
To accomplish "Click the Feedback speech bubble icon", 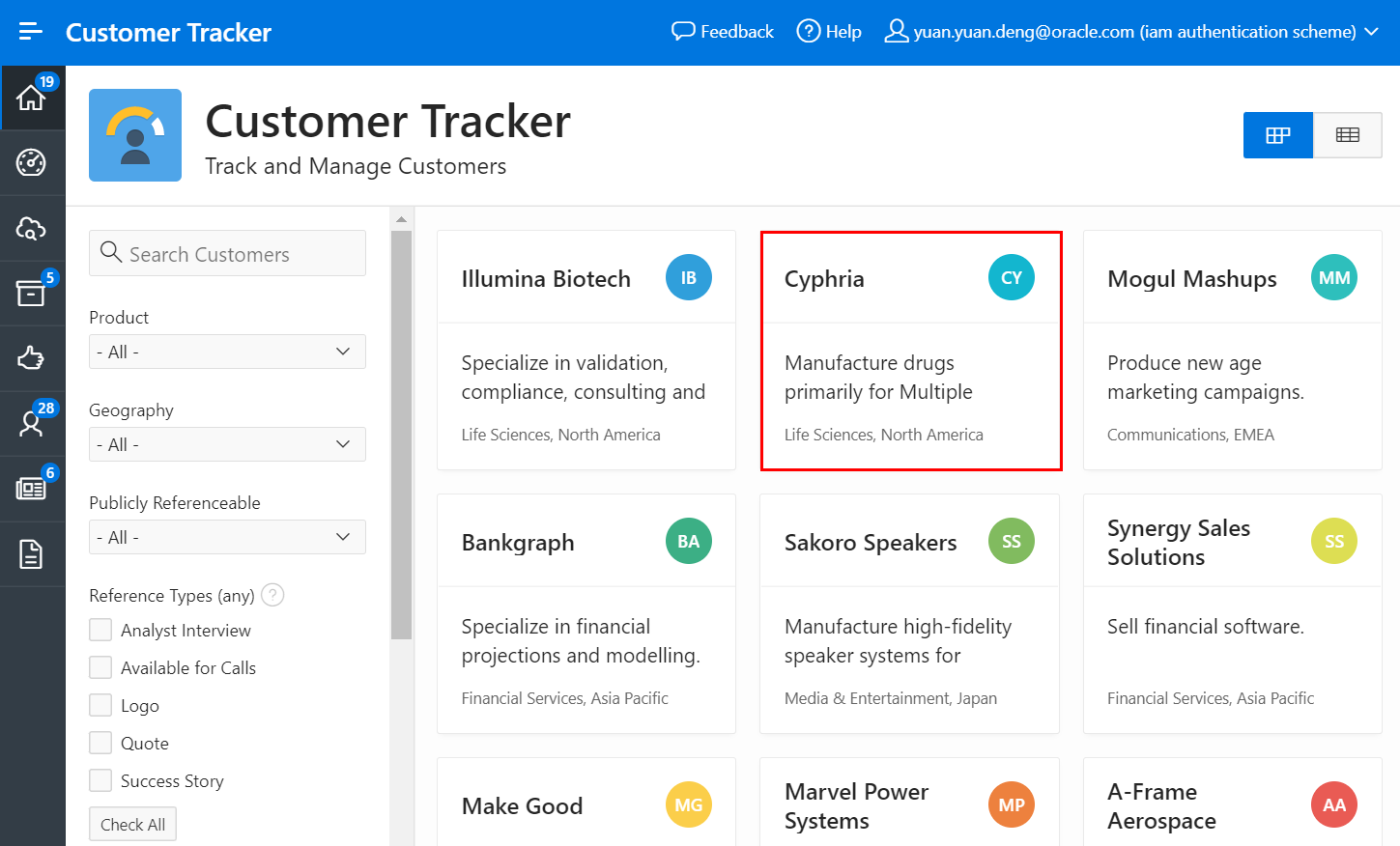I will [x=683, y=32].
